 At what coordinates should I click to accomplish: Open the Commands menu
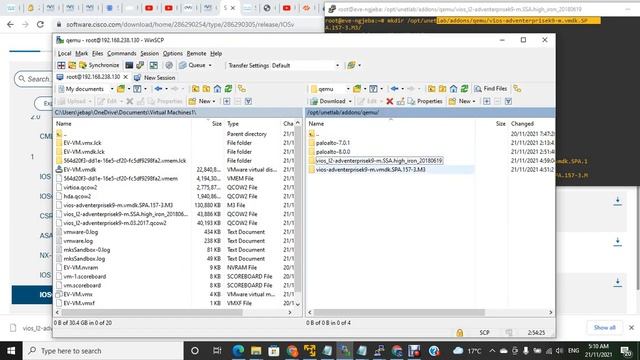[122, 53]
